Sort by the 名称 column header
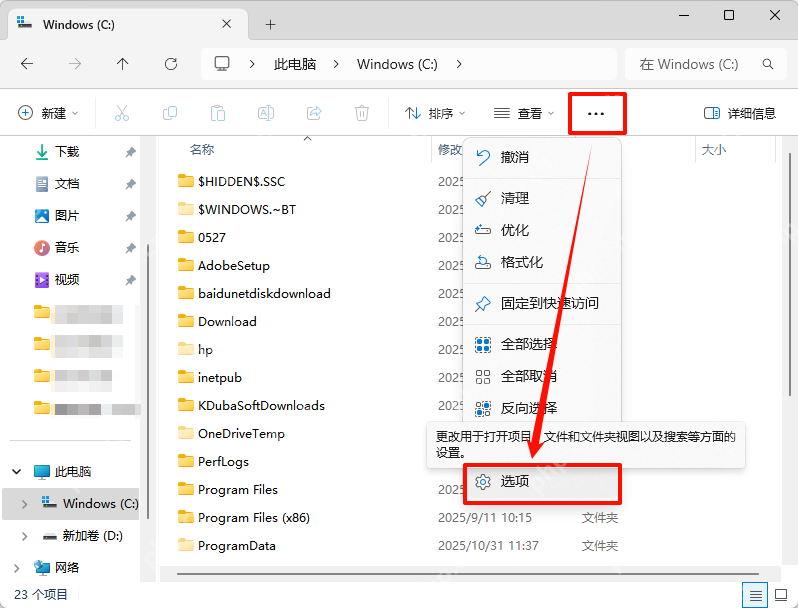 (x=202, y=150)
